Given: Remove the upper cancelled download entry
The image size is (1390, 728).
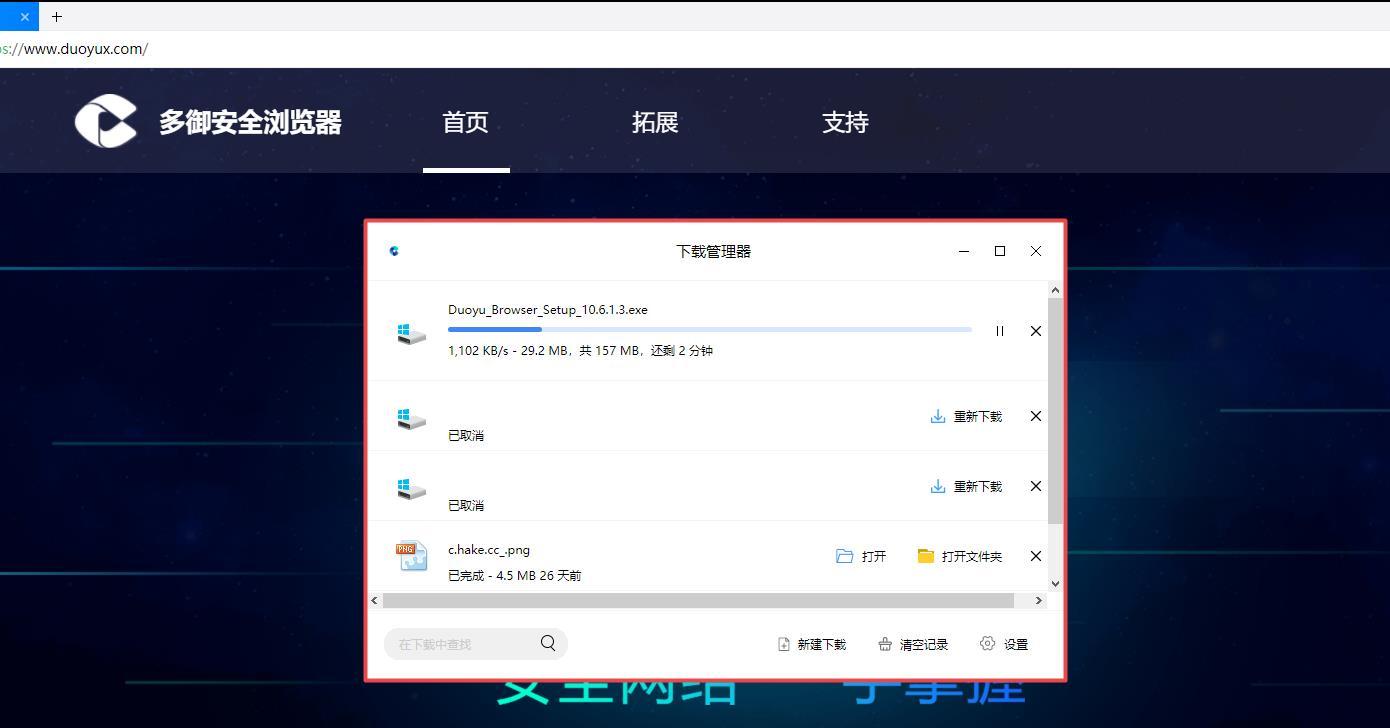Looking at the screenshot, I should [x=1036, y=416].
